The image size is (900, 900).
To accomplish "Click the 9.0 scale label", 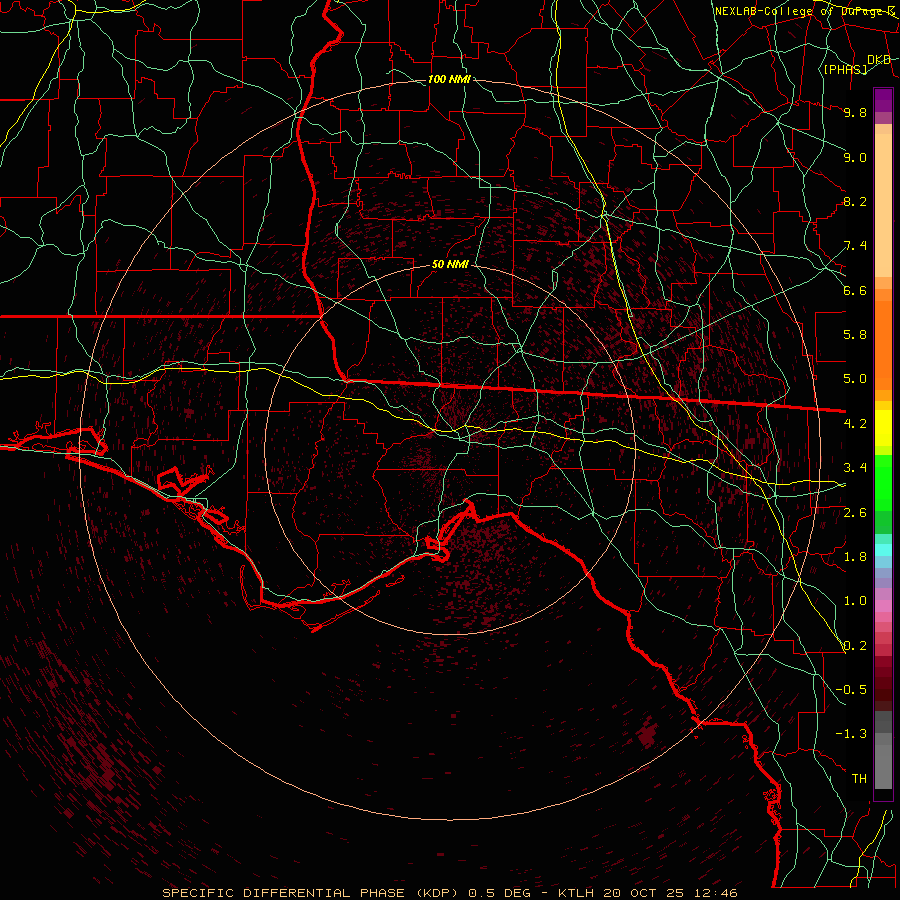I will (x=855, y=157).
